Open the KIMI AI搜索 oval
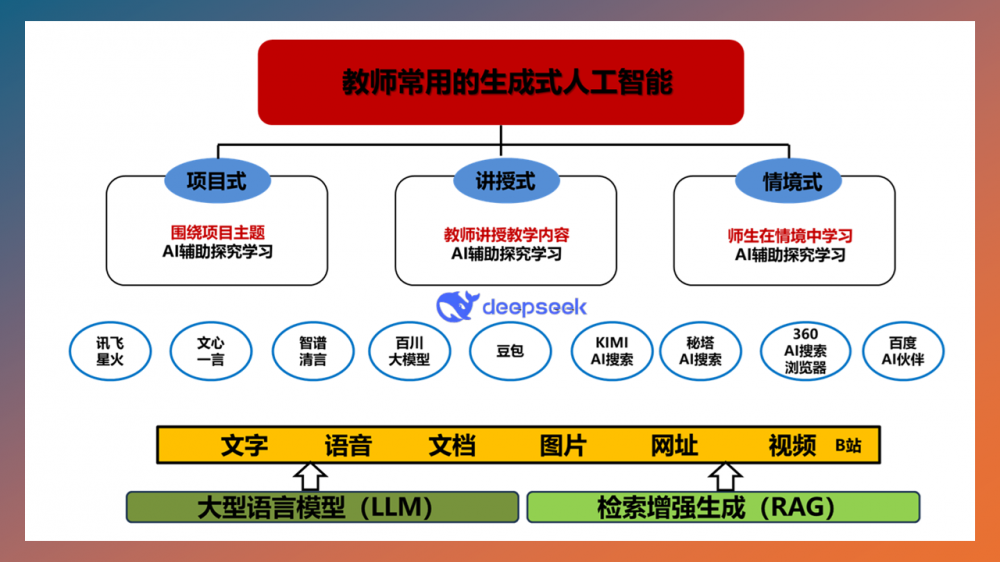The width and height of the screenshot is (1000, 562). click(611, 351)
